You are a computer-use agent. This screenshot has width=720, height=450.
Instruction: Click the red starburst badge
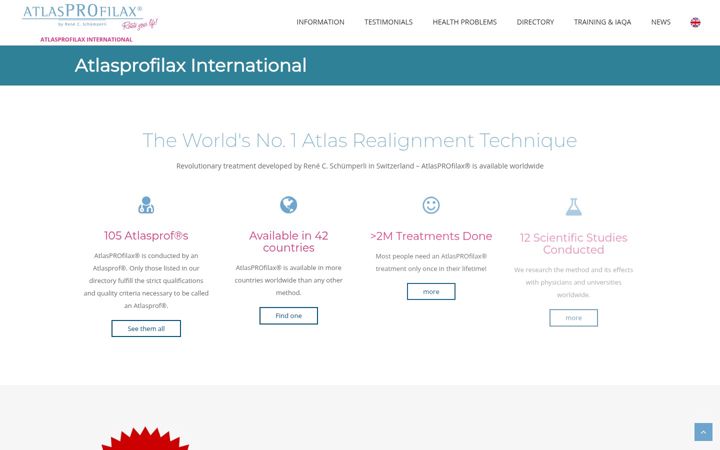pos(145,439)
